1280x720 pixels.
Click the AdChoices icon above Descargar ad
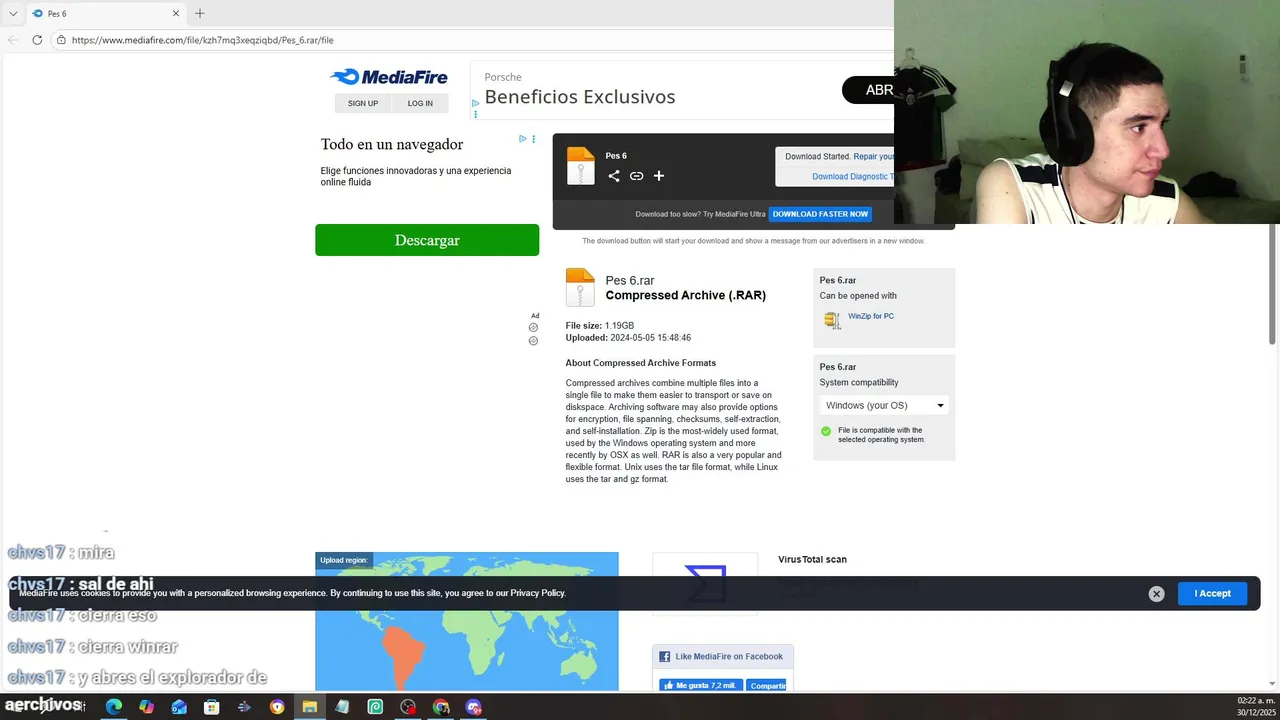click(x=522, y=139)
